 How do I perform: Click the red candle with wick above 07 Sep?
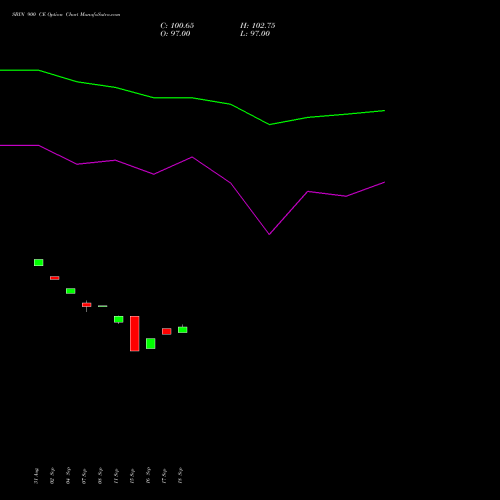[x=87, y=305]
